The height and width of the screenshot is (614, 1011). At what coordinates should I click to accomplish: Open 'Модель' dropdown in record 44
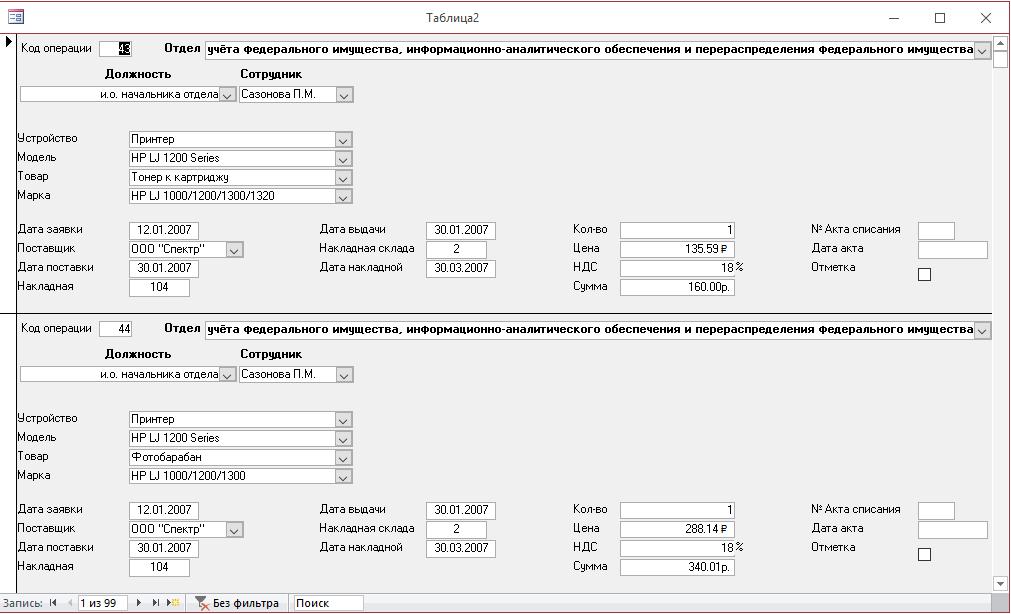(x=343, y=439)
